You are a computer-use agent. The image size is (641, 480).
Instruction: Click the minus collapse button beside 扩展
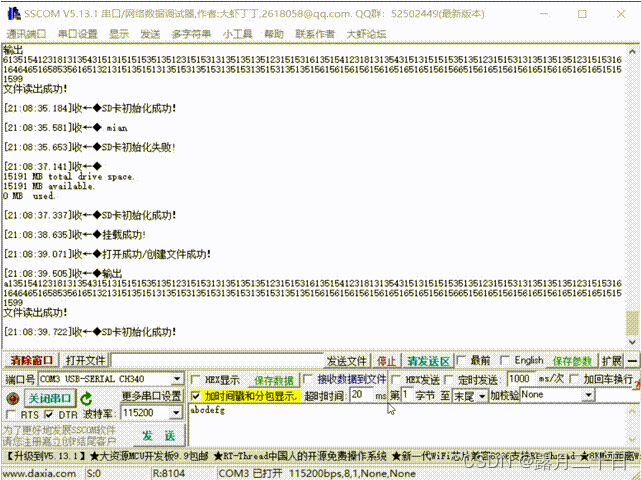(632, 361)
